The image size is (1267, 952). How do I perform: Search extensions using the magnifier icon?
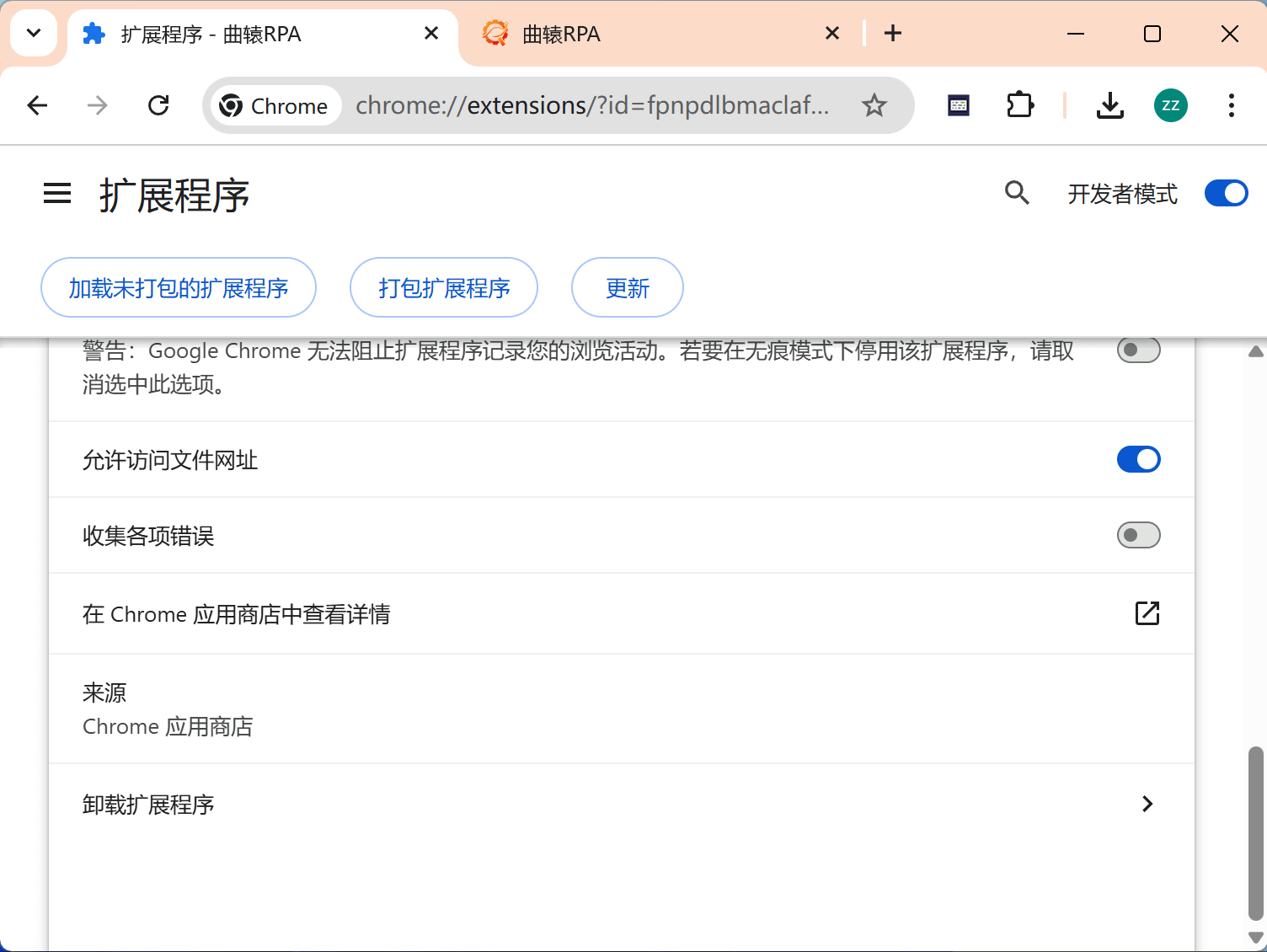pos(1017,193)
